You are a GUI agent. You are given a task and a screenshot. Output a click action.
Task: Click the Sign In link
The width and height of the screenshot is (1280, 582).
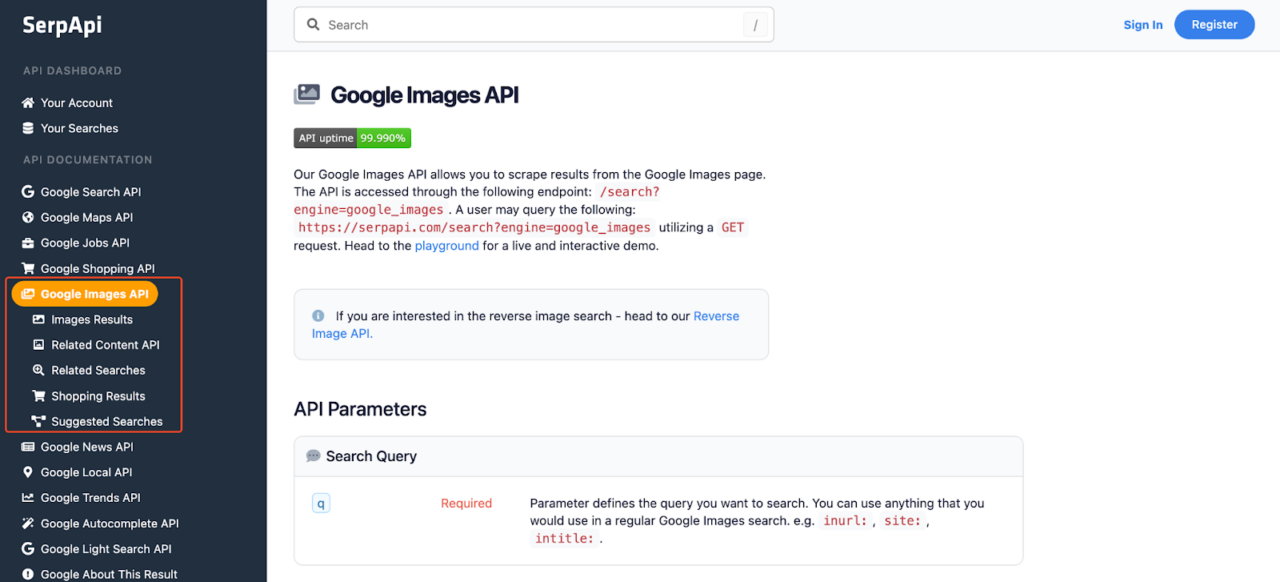(x=1142, y=25)
